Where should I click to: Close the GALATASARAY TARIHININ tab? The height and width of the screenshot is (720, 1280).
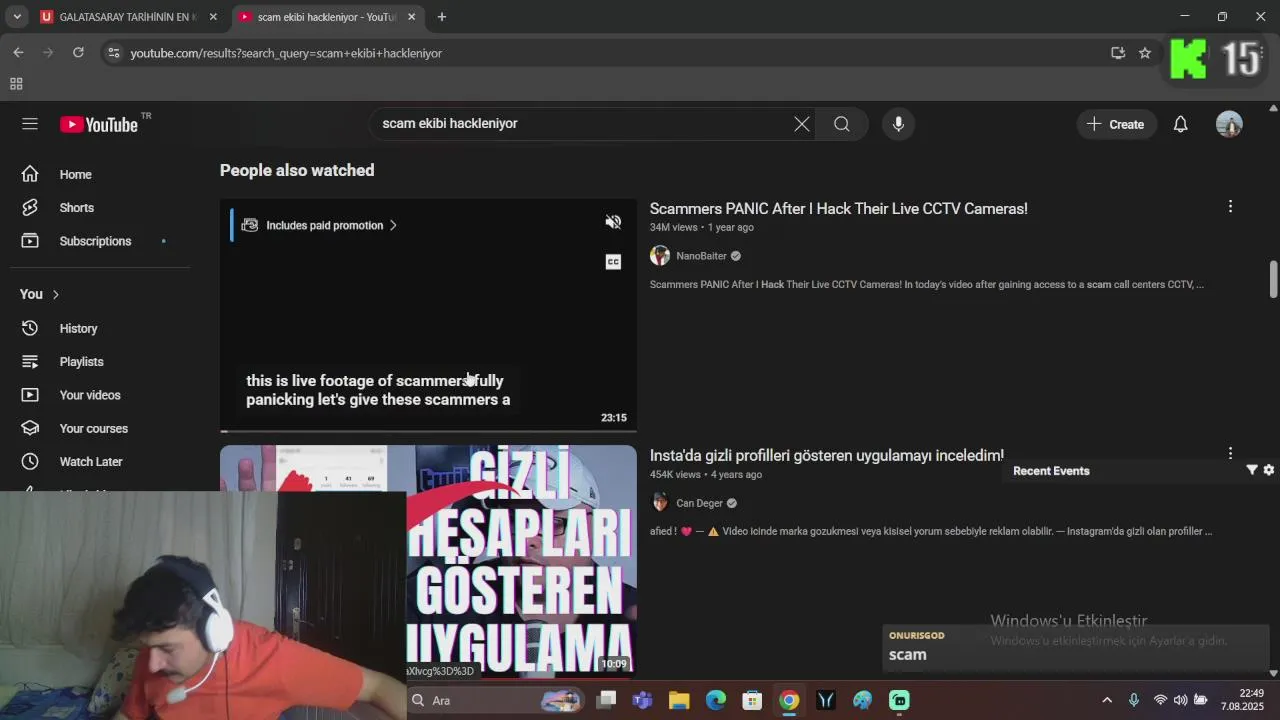pyautogui.click(x=212, y=17)
